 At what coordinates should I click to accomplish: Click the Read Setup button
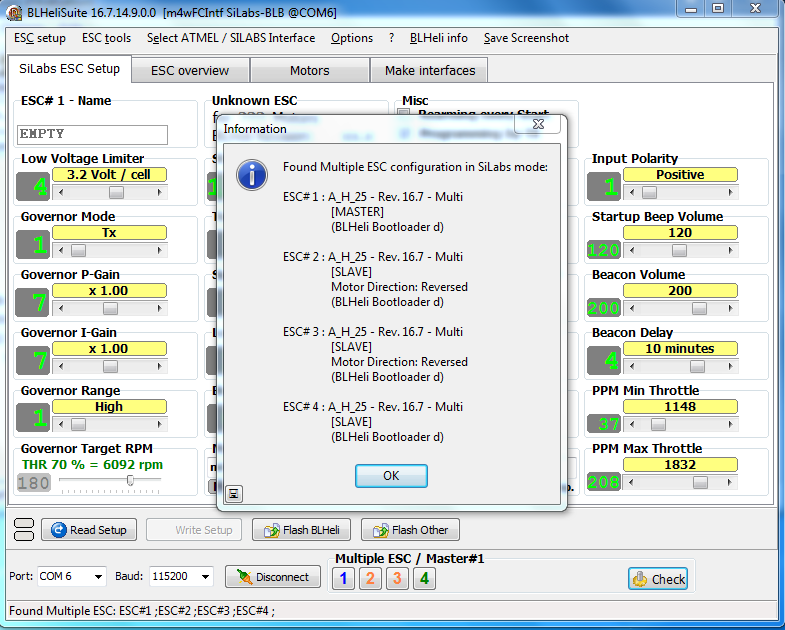click(89, 529)
